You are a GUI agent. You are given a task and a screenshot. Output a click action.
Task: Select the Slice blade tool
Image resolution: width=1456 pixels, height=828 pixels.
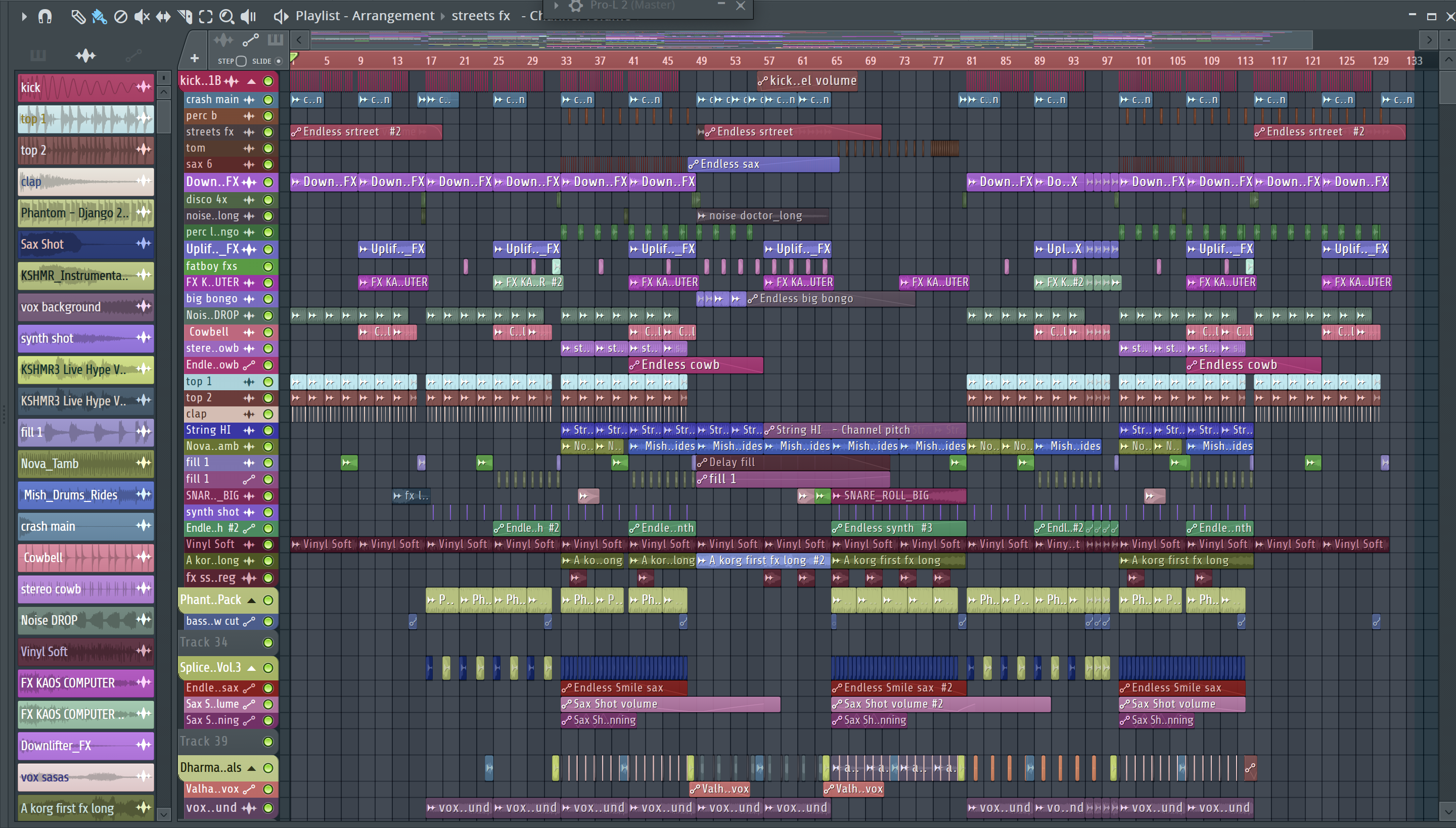click(x=185, y=17)
